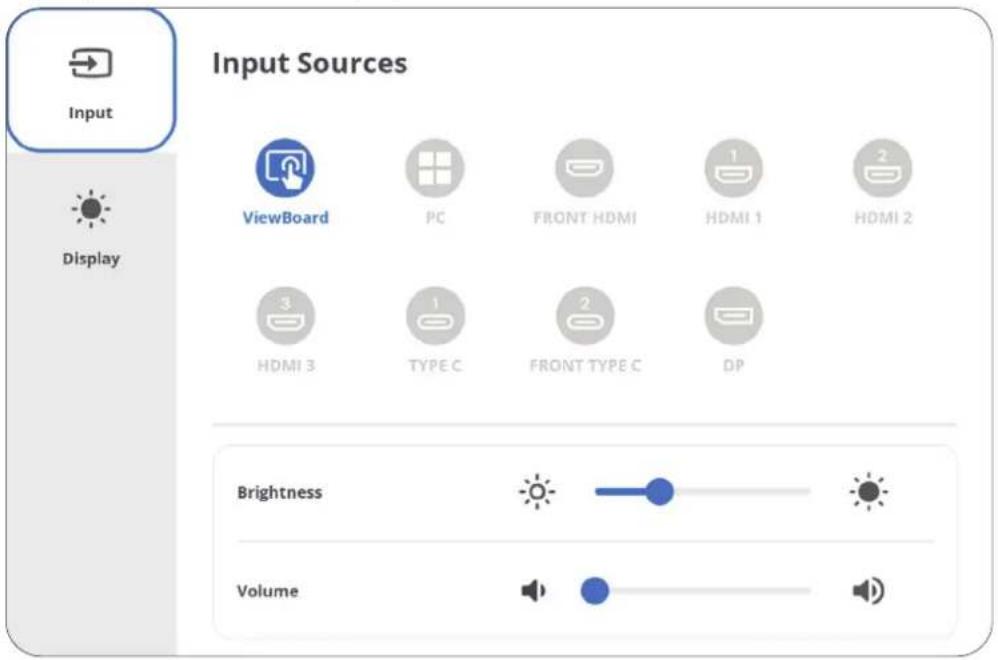Select HDMI 1 input source
Screen dimensions: 998x660
point(733,168)
